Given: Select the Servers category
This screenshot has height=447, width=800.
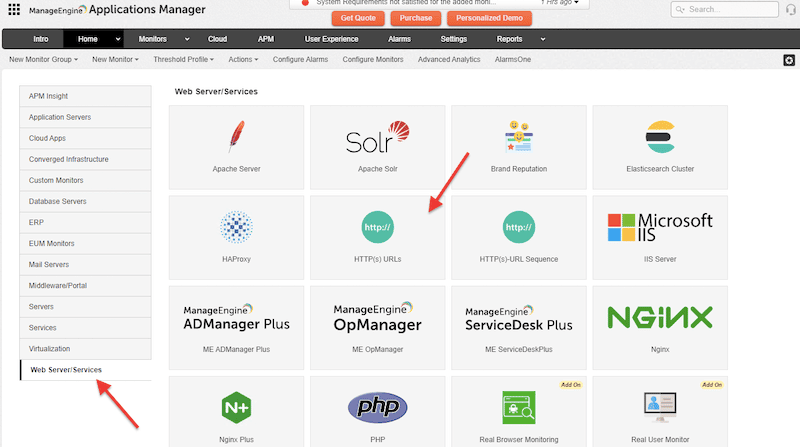Looking at the screenshot, I should [x=85, y=307].
